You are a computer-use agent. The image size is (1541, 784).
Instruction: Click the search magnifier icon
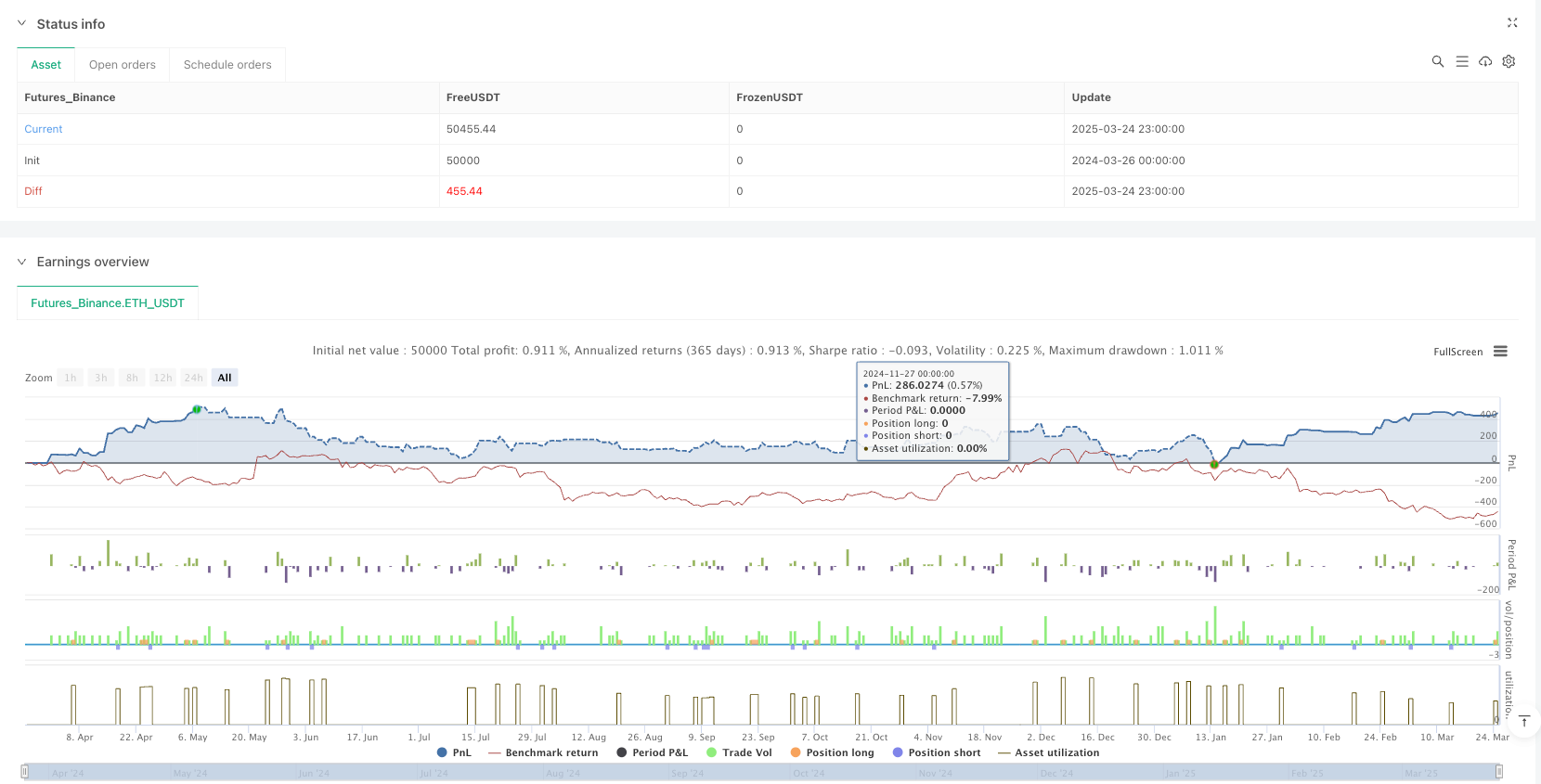[x=1437, y=61]
